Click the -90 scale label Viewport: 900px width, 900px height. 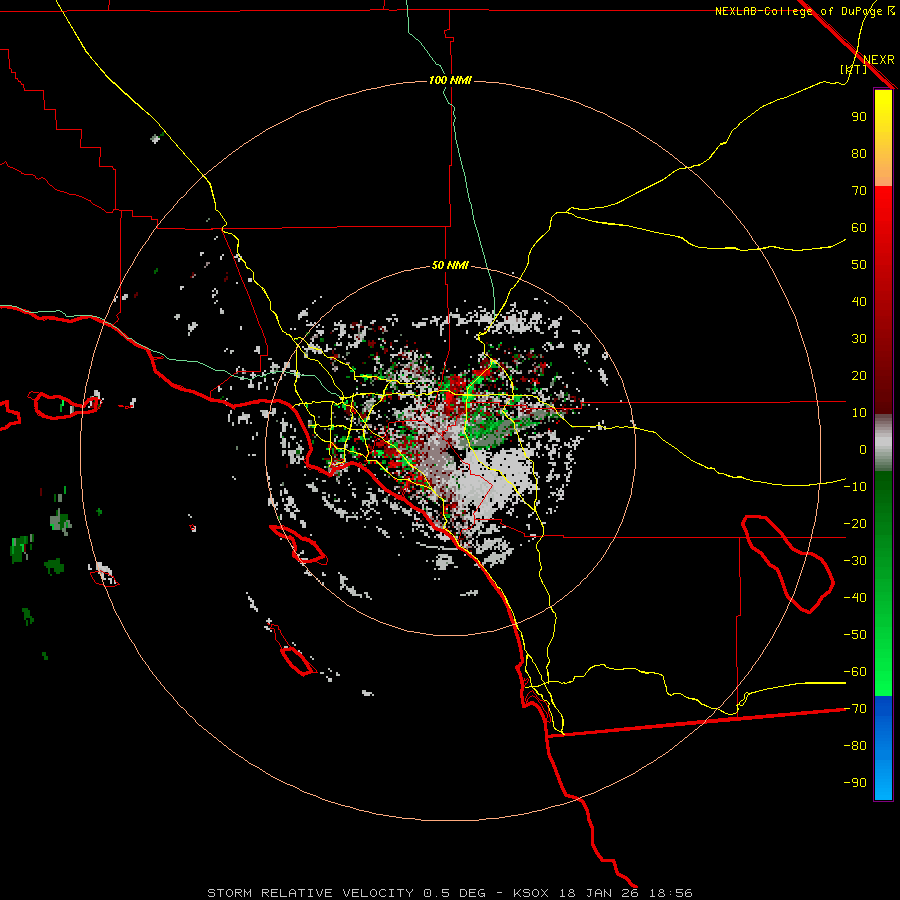click(855, 783)
